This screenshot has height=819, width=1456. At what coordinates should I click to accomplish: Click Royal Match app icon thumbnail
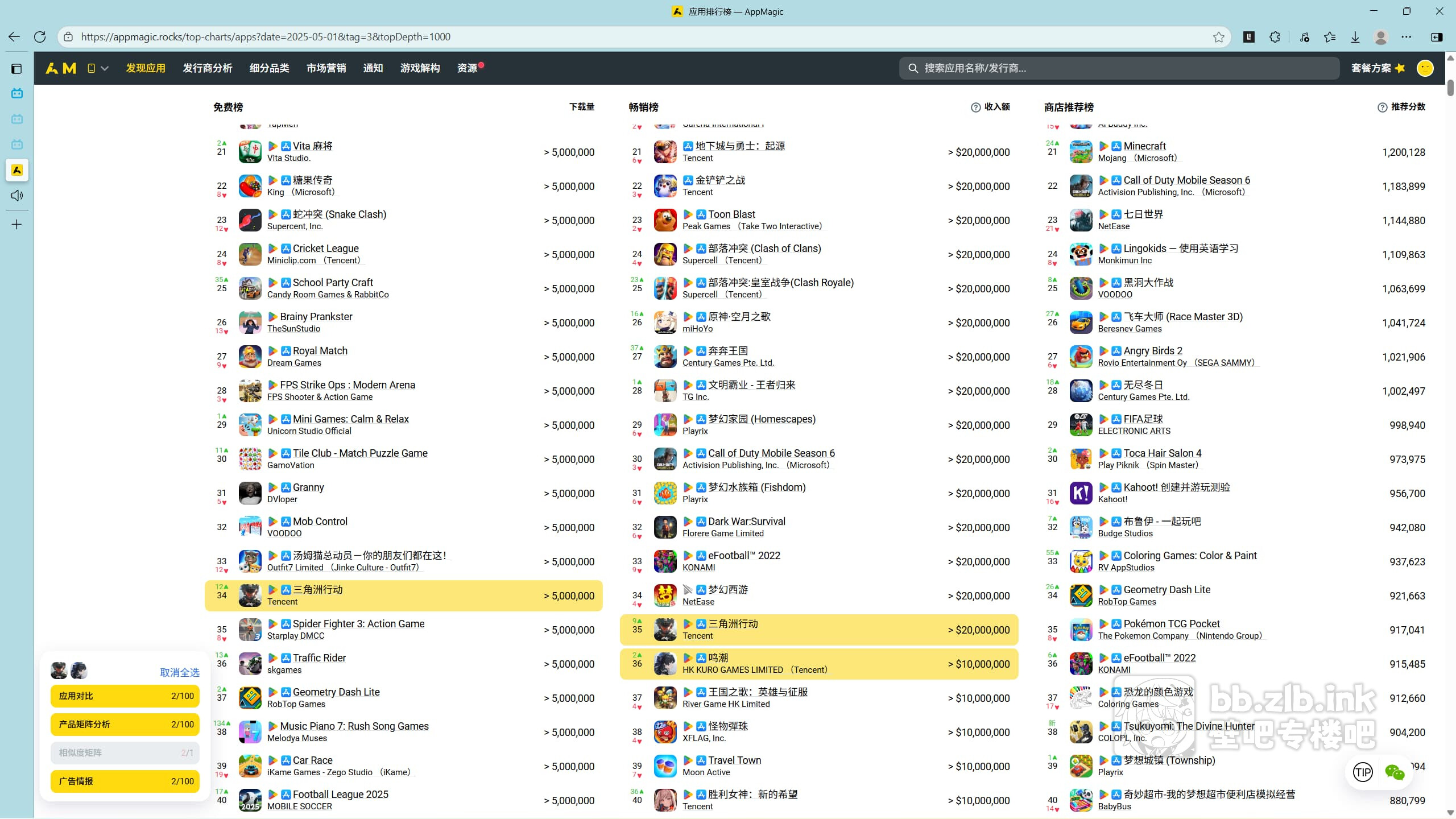point(250,357)
